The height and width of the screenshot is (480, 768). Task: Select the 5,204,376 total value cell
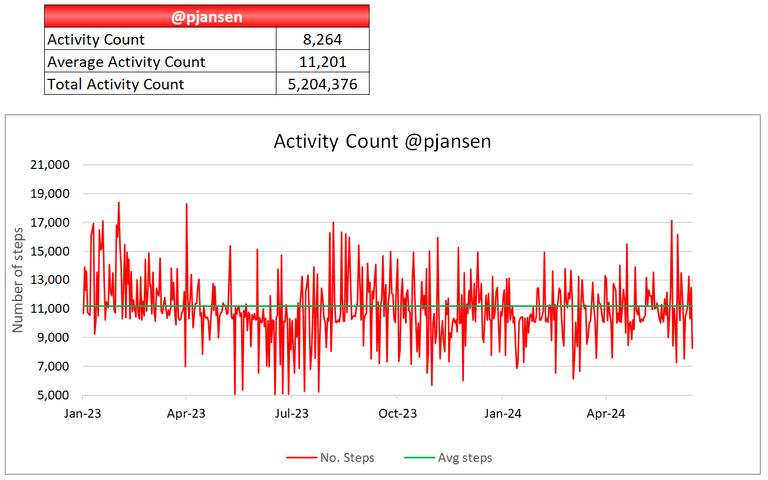[x=323, y=84]
